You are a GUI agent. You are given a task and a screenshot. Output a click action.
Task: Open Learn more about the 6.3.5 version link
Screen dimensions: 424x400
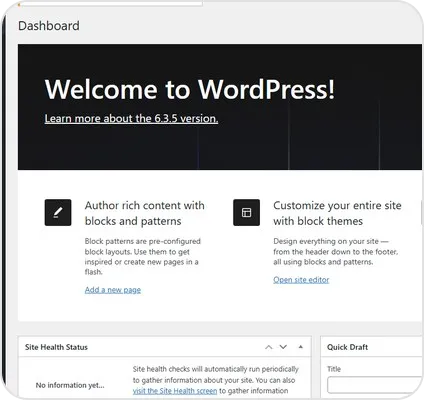click(x=131, y=119)
